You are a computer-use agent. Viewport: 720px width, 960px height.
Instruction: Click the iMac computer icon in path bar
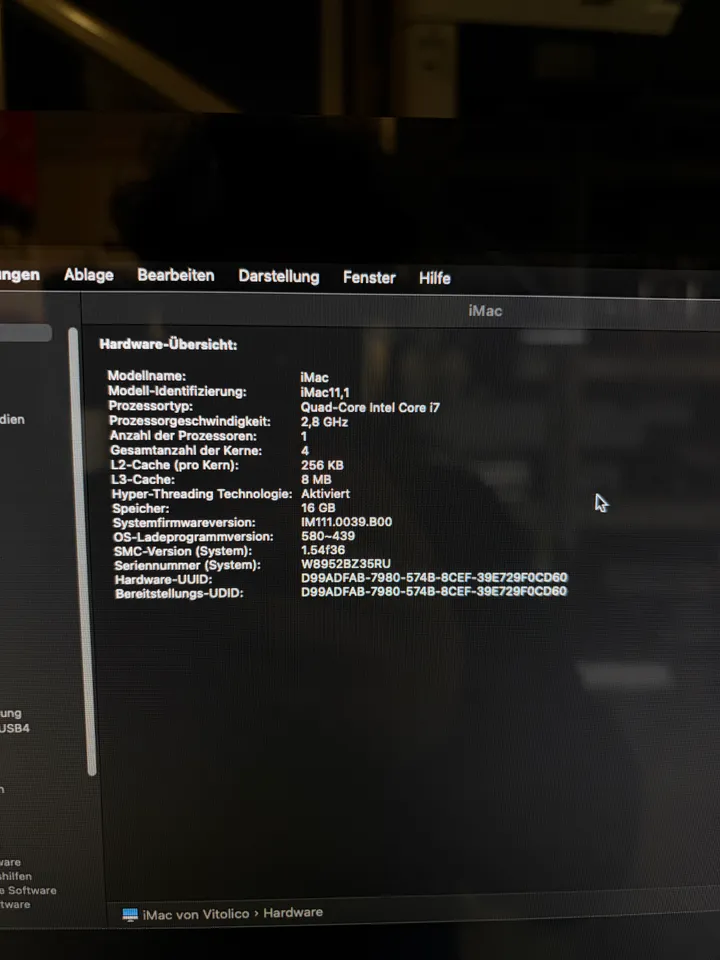(130, 915)
